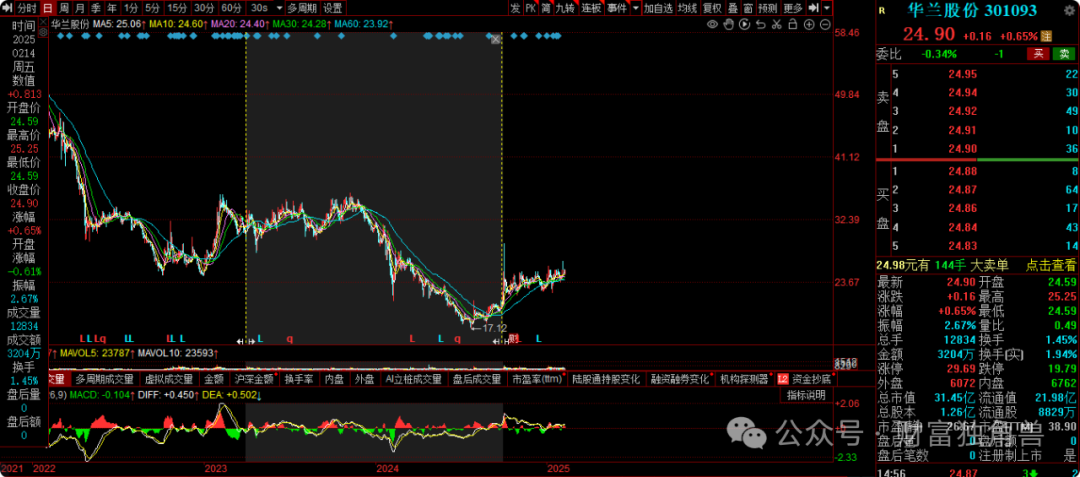This screenshot has height=477, width=1080.
Task: Click the red 买 buy button
Action: pos(1039,54)
